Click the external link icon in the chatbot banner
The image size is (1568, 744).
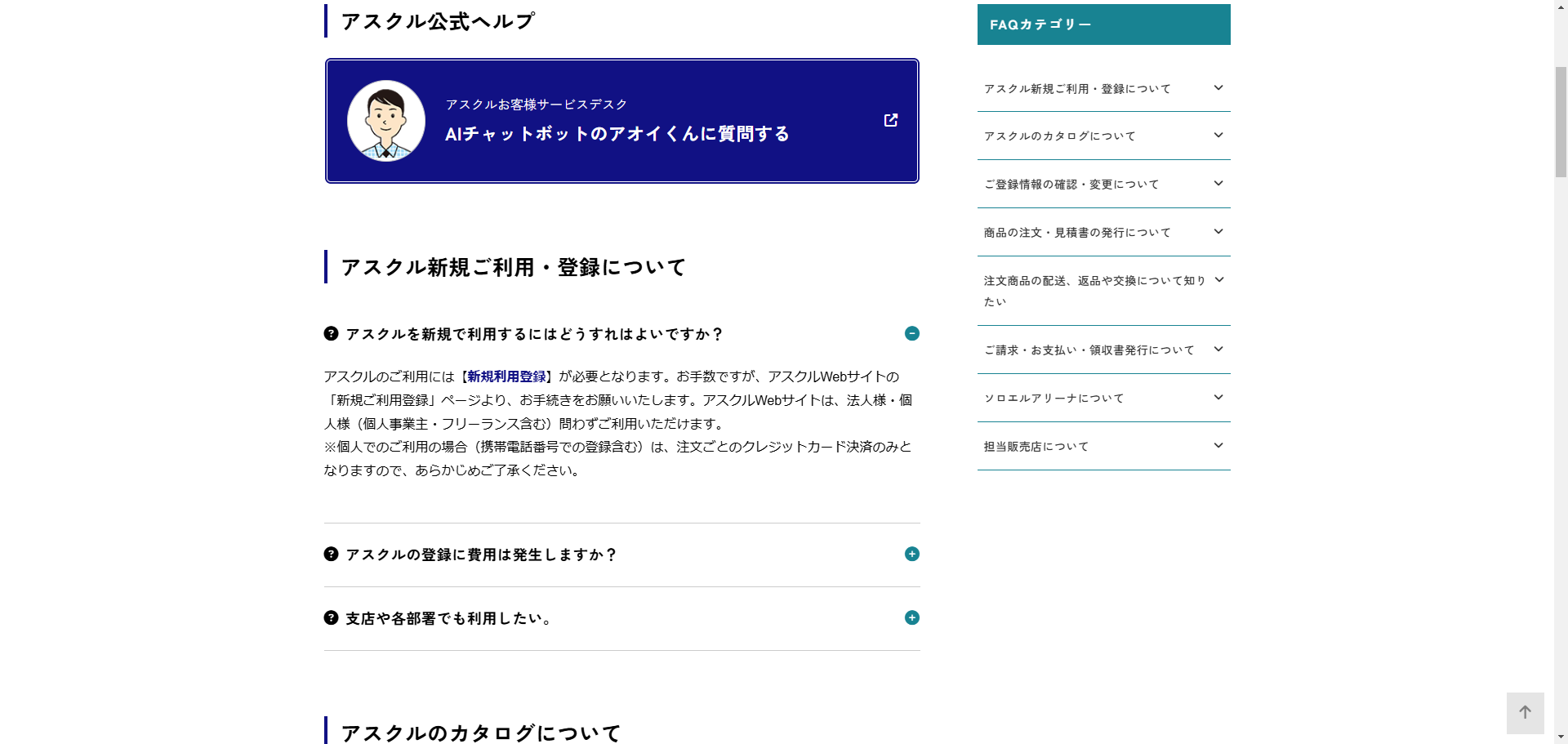(x=891, y=120)
